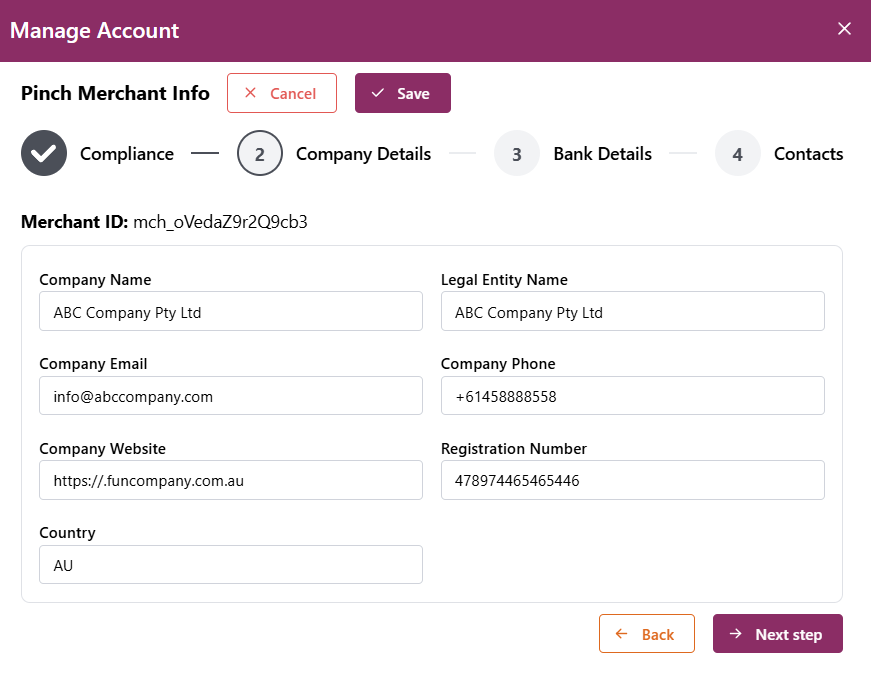The height and width of the screenshot is (679, 871).
Task: Click the completed Compliance checkmark icon
Action: coord(44,154)
